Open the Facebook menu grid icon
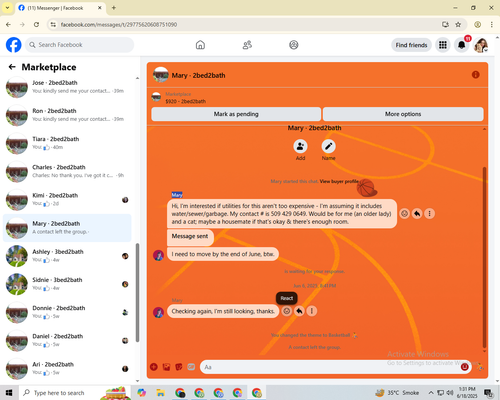This screenshot has height=400, width=500. click(443, 45)
